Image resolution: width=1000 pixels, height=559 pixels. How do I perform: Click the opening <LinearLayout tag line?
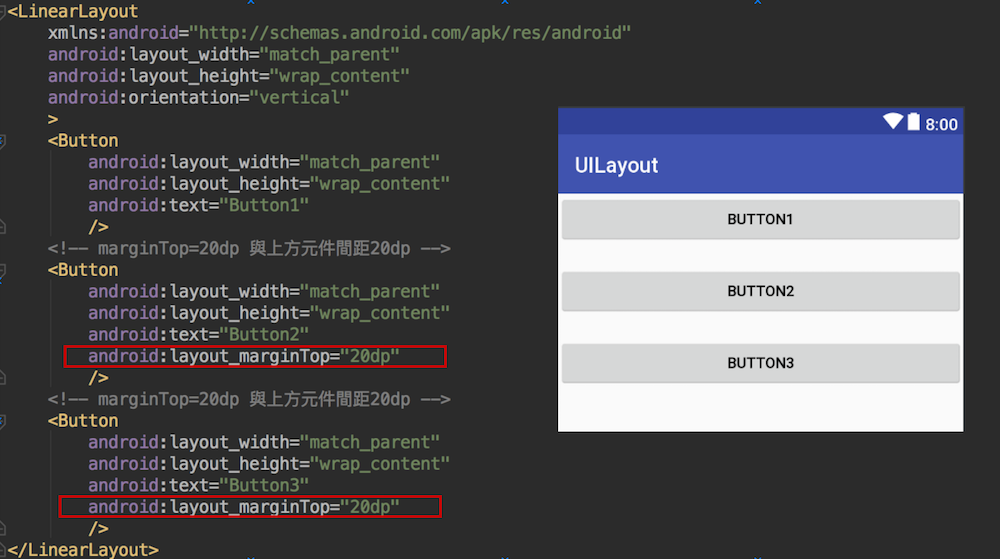(73, 11)
